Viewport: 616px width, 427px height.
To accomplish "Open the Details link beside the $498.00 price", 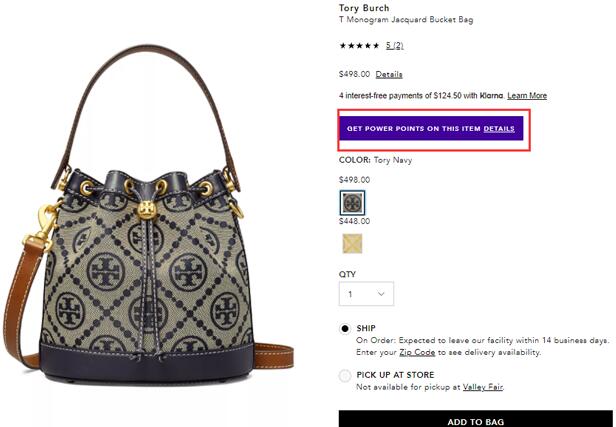I will [389, 74].
